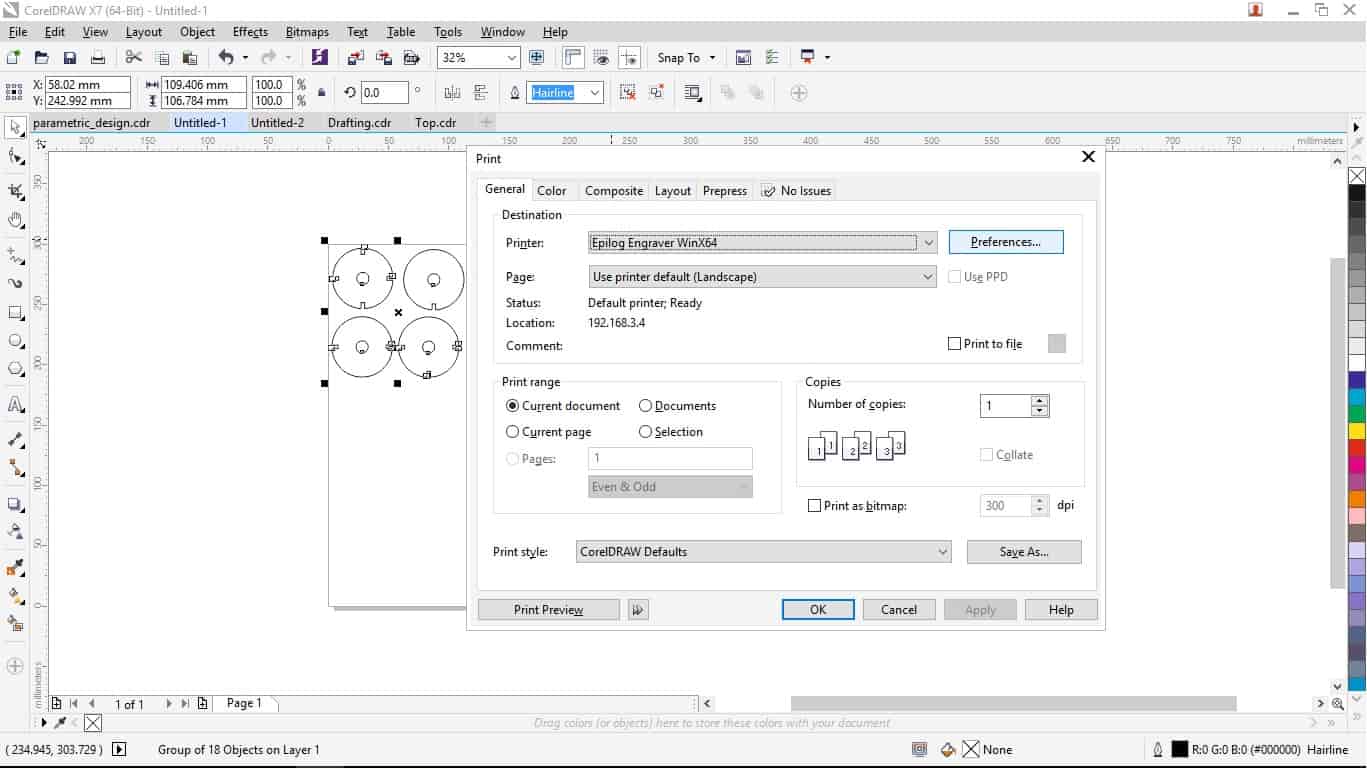Click the Publish to PDF icon
Viewport: 1367px width, 769px height.
click(411, 58)
